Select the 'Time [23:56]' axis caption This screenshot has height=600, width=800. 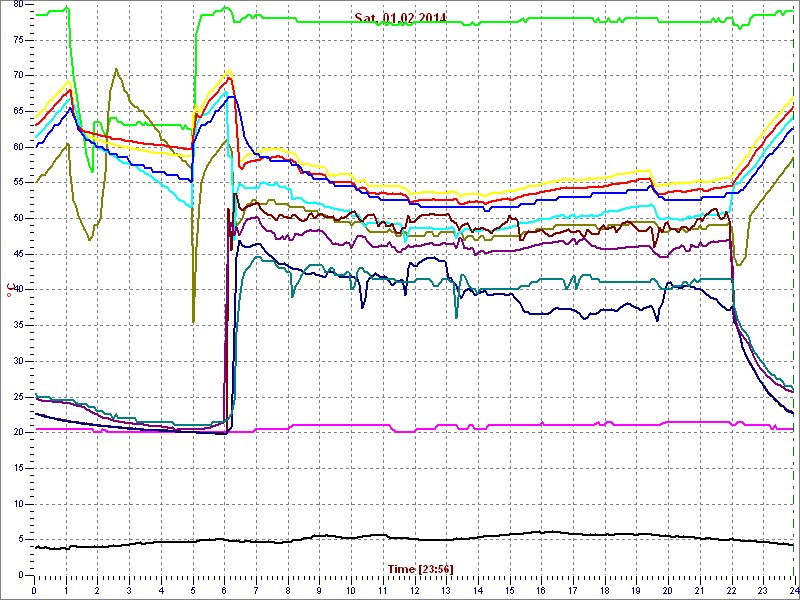420,568
